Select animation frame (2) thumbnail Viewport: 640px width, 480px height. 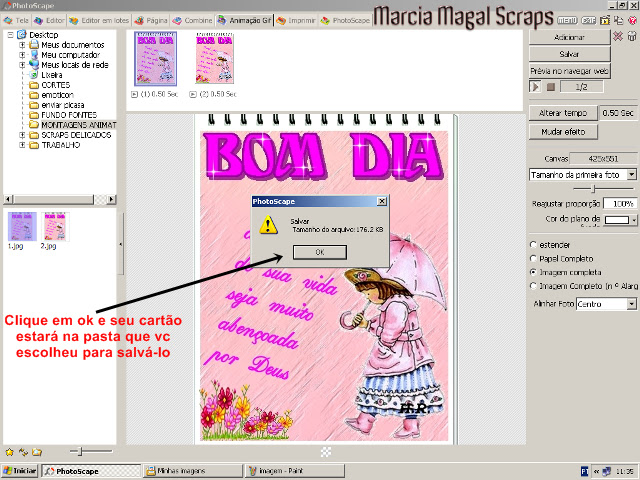click(214, 58)
